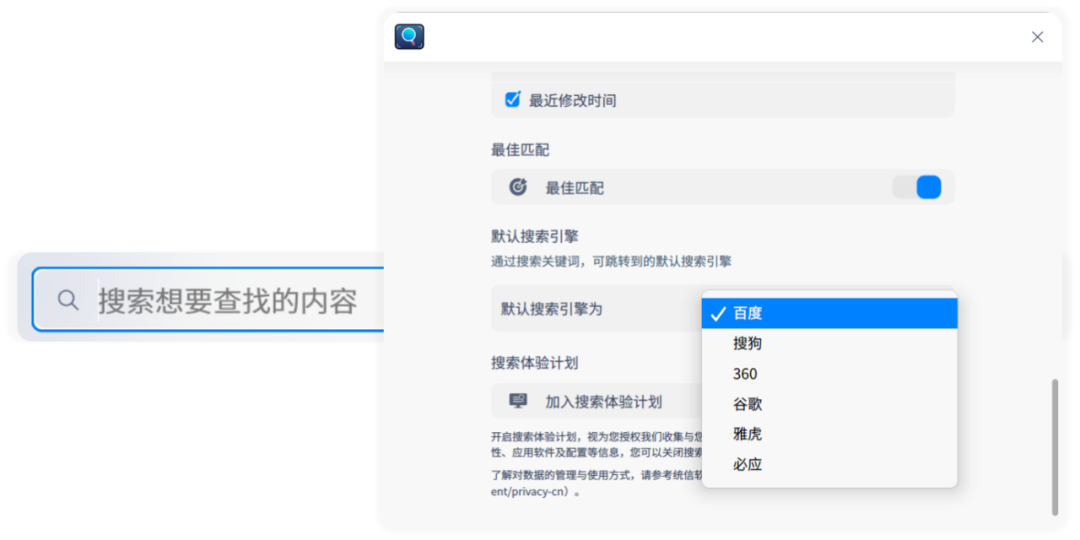
Task: Choose 搜狗 as default search engine
Action: coord(829,344)
